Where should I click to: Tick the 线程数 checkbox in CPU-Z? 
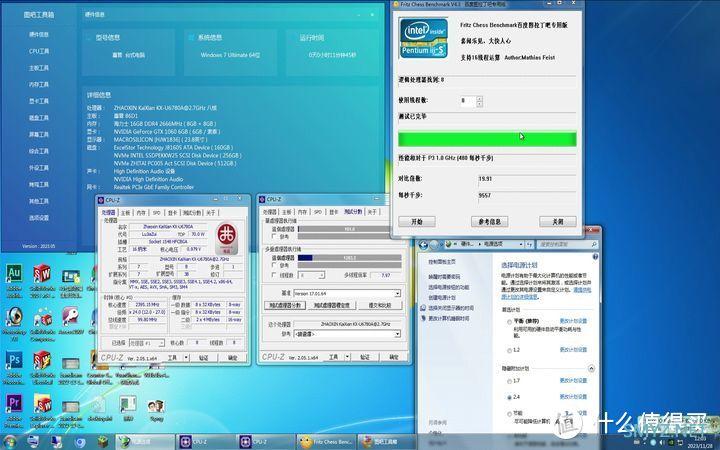(x=274, y=275)
